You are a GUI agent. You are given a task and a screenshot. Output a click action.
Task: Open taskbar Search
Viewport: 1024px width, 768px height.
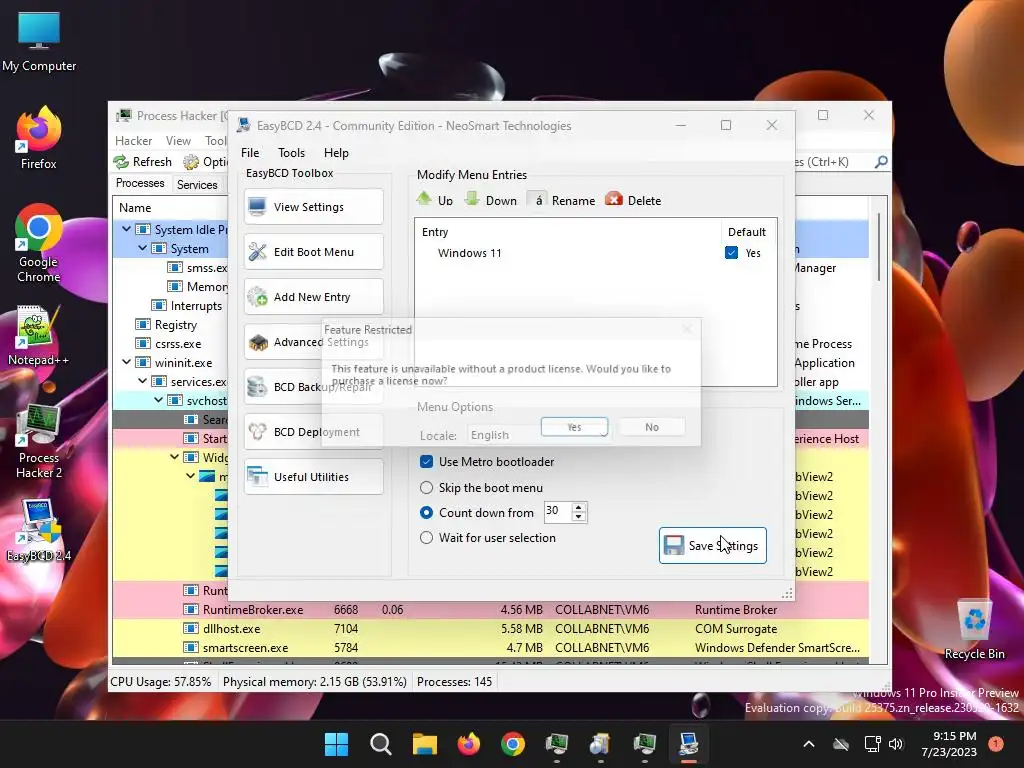click(x=380, y=744)
